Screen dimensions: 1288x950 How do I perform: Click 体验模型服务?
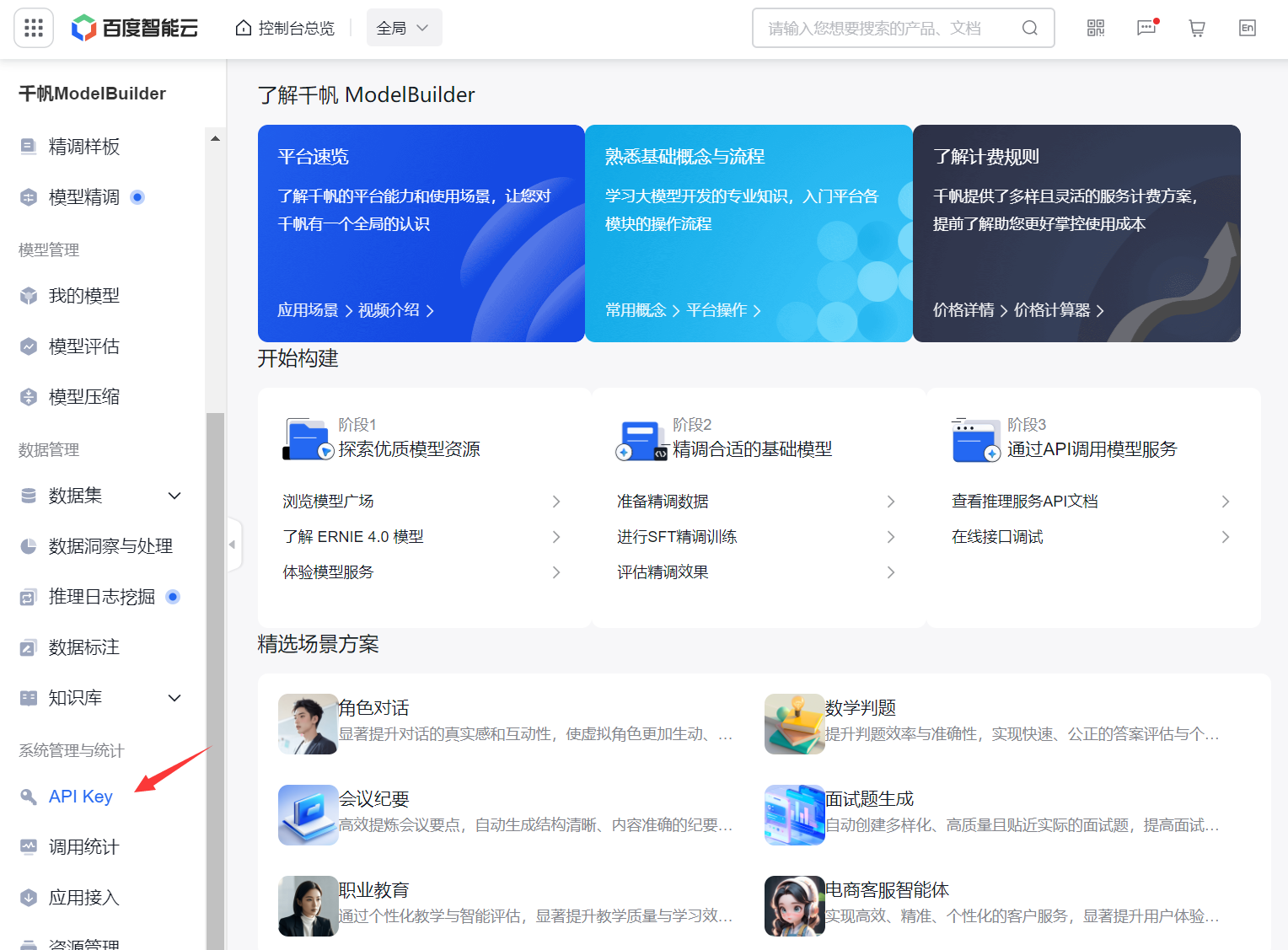tap(328, 572)
